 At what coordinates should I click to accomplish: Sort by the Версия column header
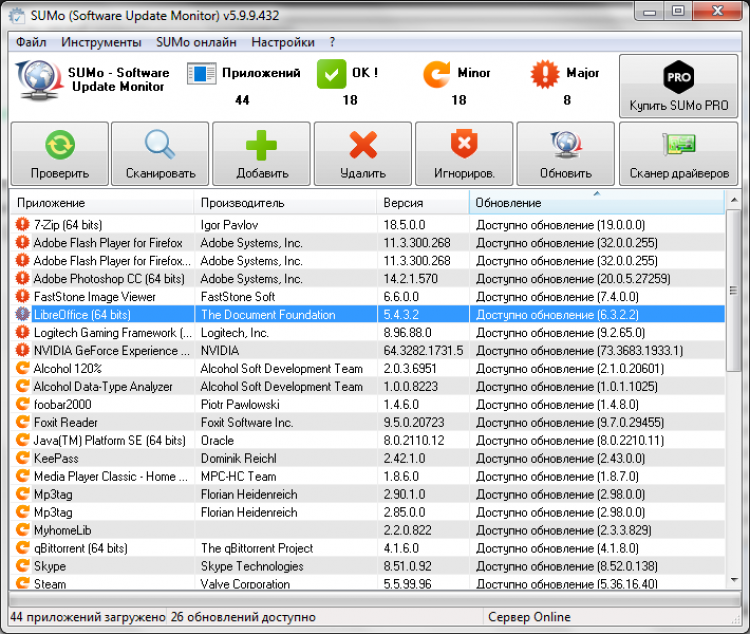pos(423,203)
